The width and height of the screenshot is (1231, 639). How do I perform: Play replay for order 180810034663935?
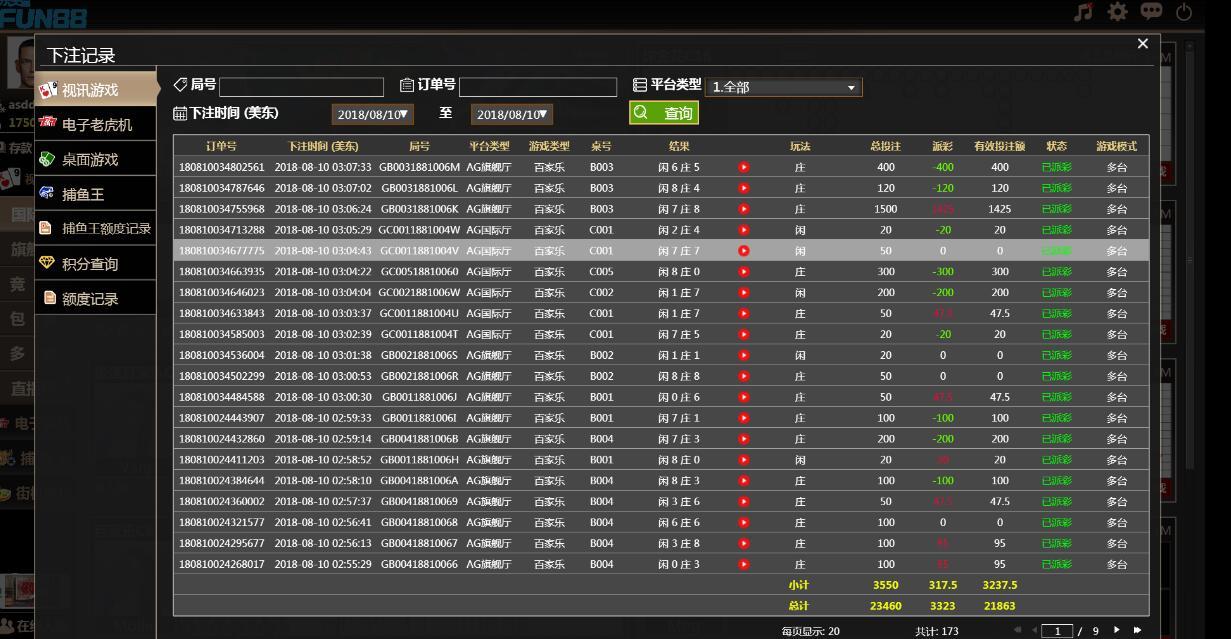tap(743, 272)
